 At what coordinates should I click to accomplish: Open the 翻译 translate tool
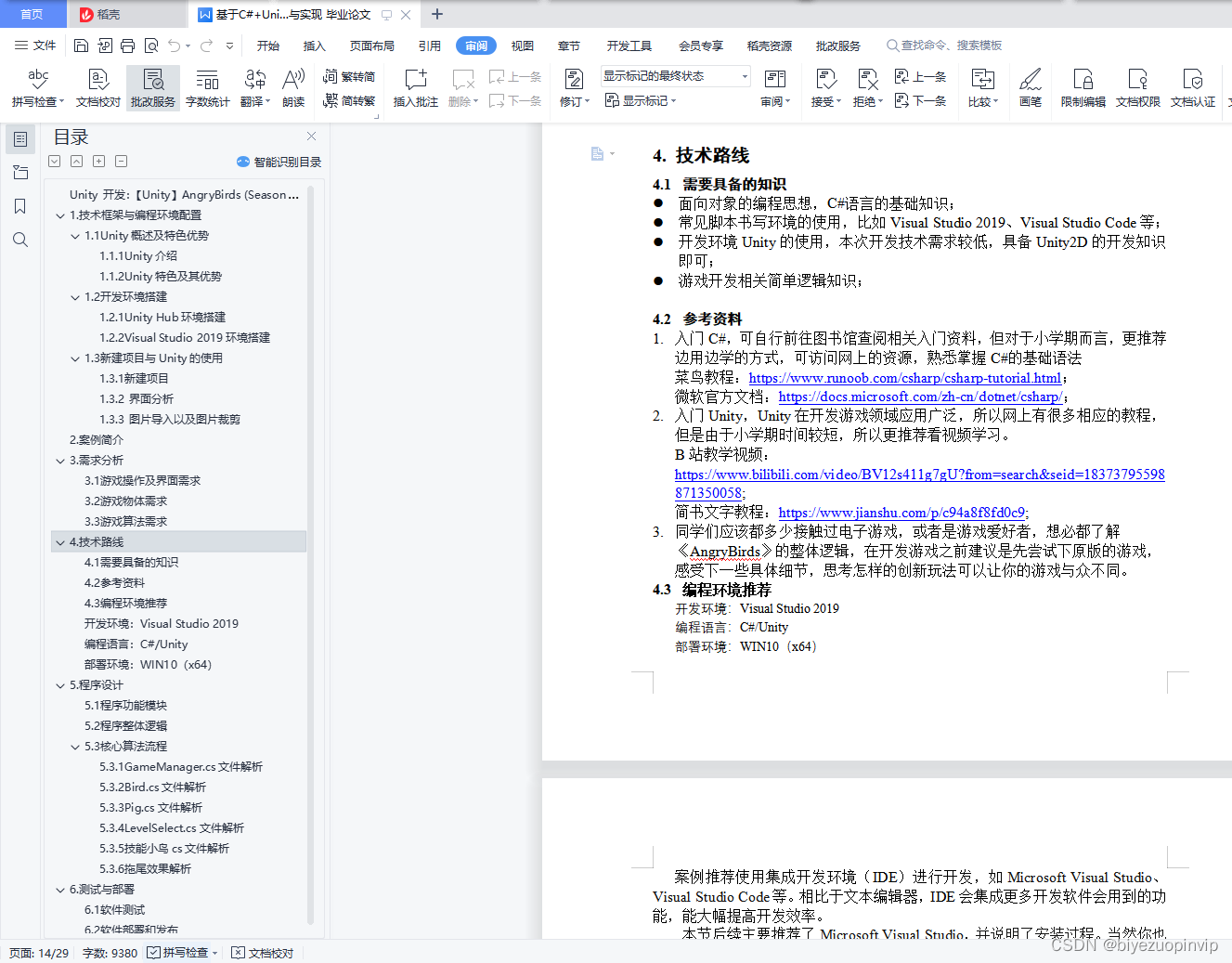[254, 89]
